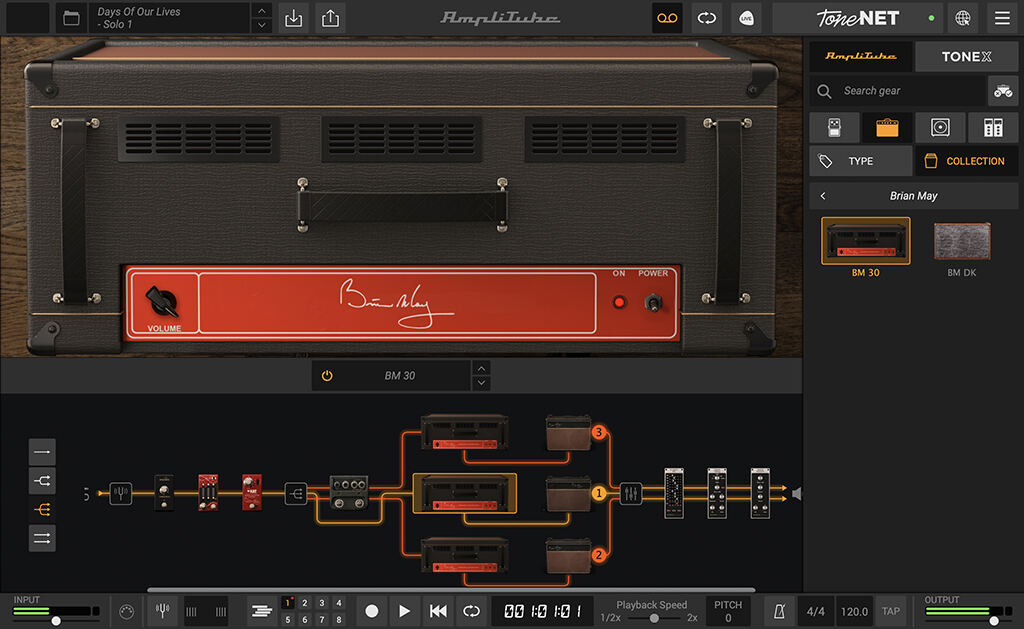Viewport: 1024px width, 629px height.
Task: Open the Looper in the top toolbar
Action: click(667, 18)
